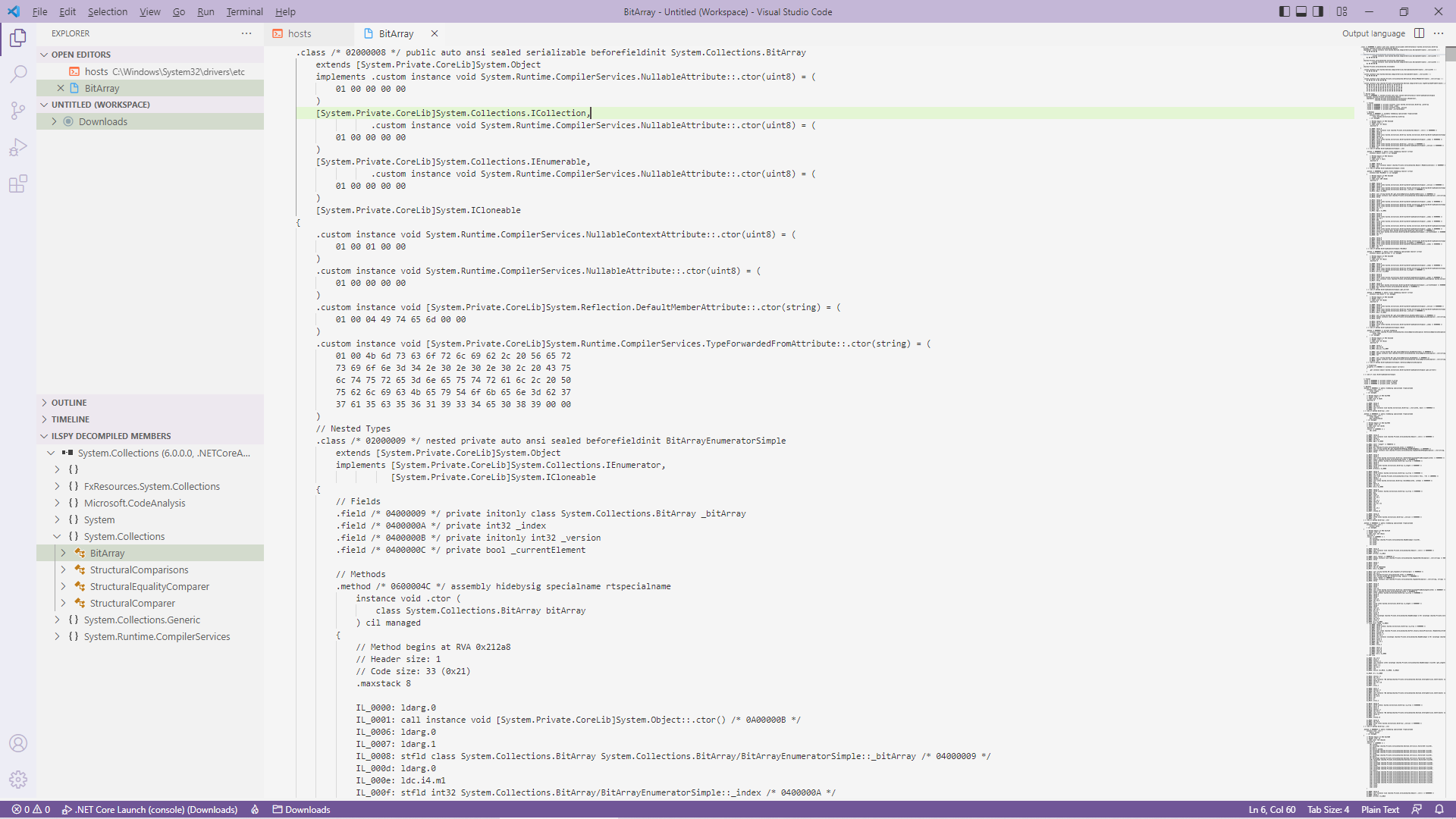Expand the OUTLINE section
The height and width of the screenshot is (819, 1456).
click(x=69, y=403)
